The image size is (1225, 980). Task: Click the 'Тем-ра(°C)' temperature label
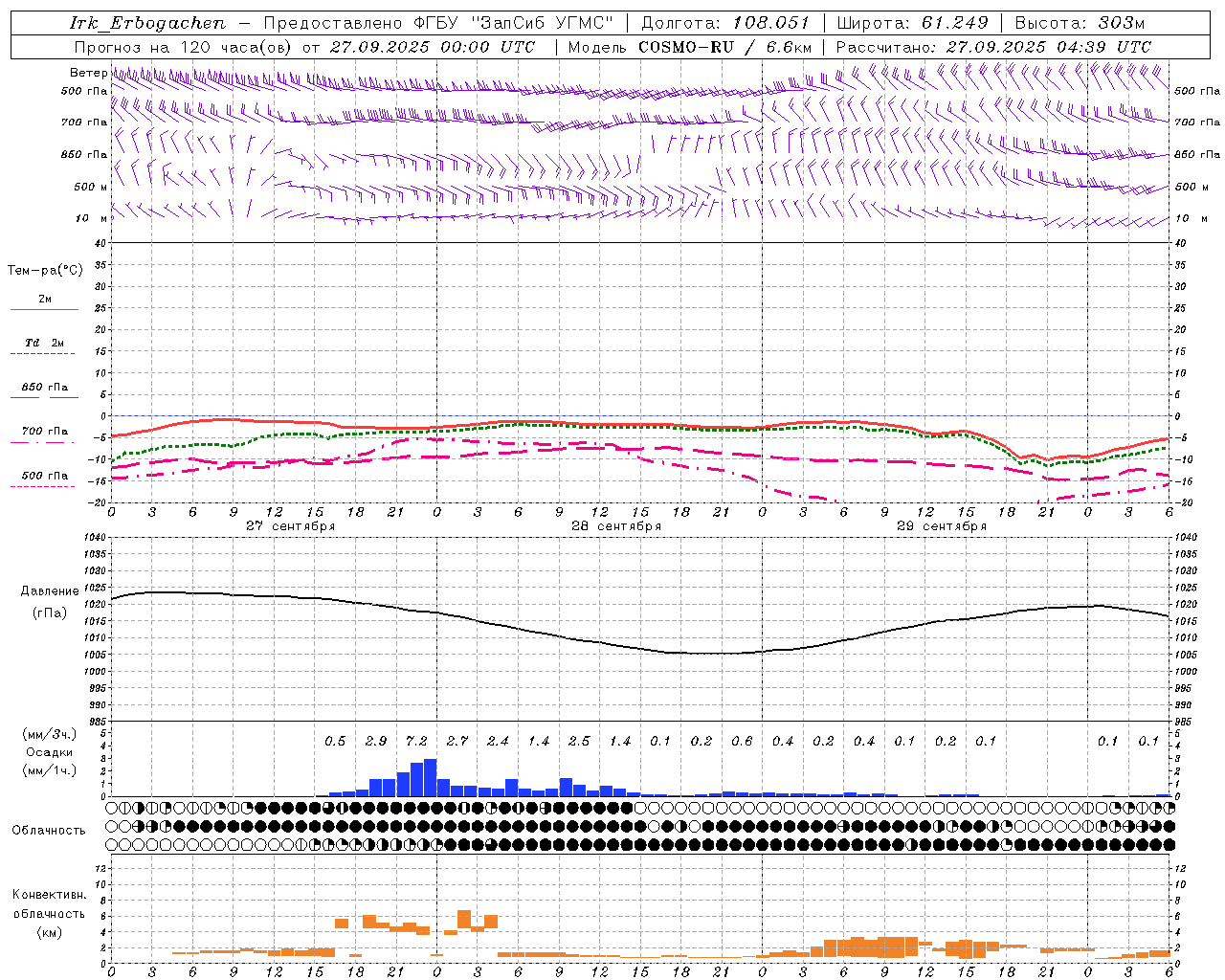point(45,271)
